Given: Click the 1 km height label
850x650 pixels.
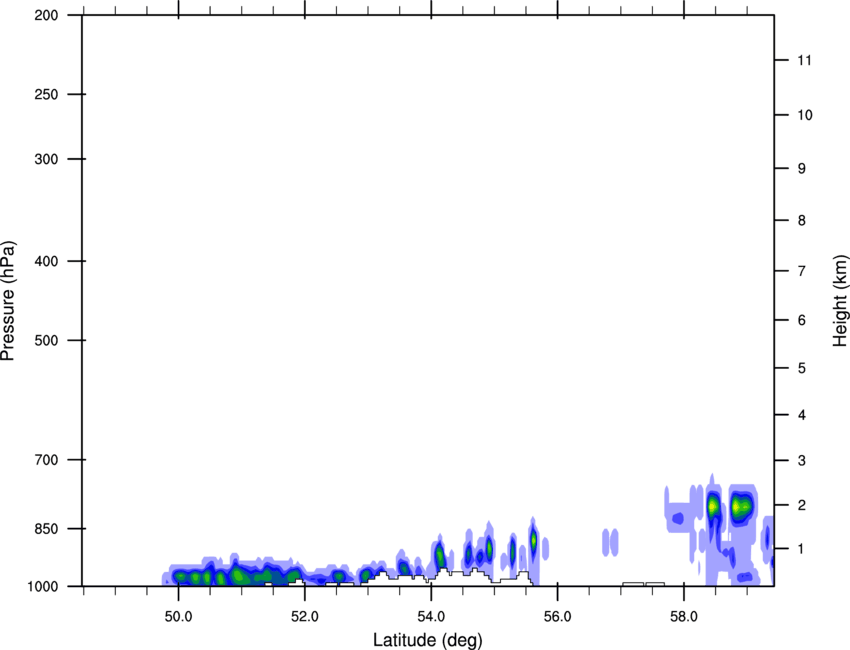Looking at the screenshot, I should point(801,549).
